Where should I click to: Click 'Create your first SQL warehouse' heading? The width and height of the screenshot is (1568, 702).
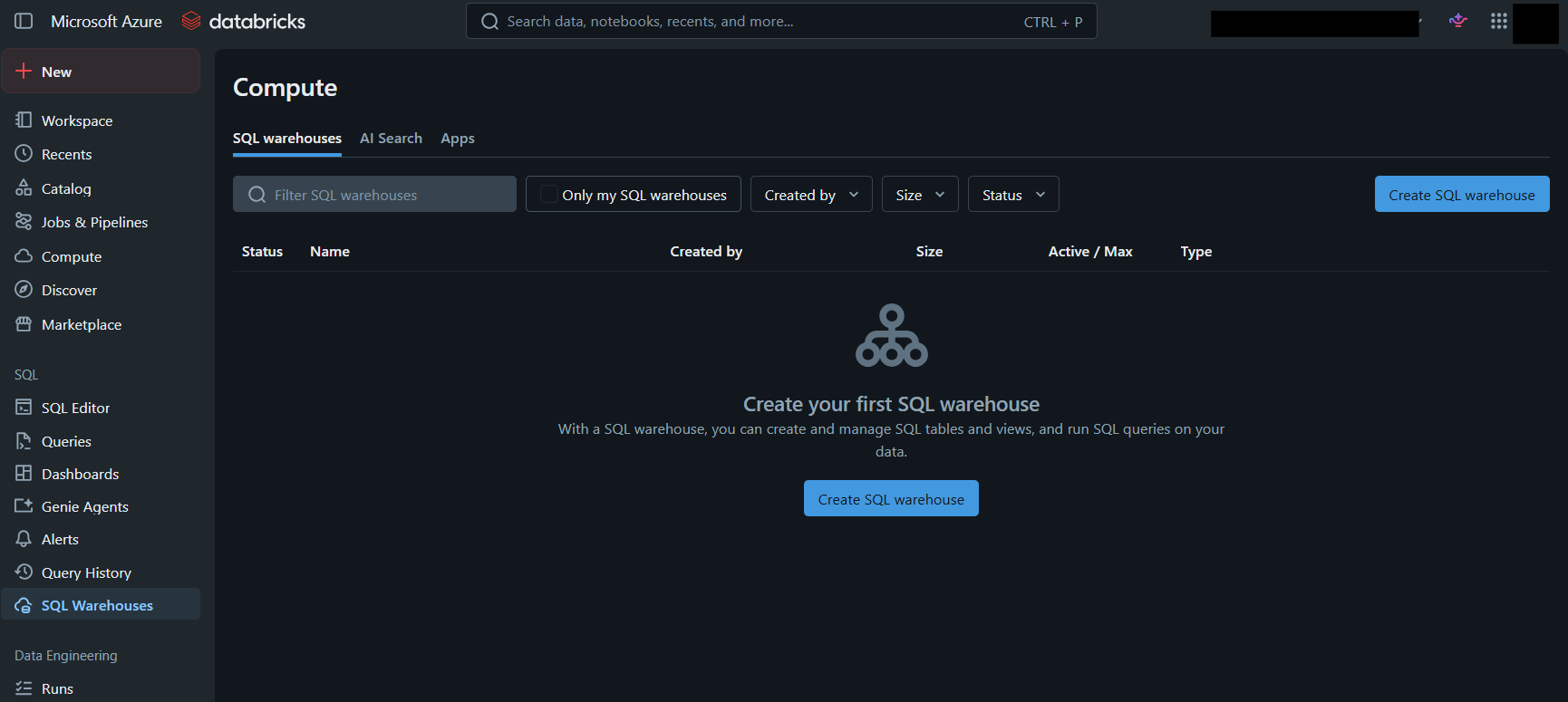891,404
